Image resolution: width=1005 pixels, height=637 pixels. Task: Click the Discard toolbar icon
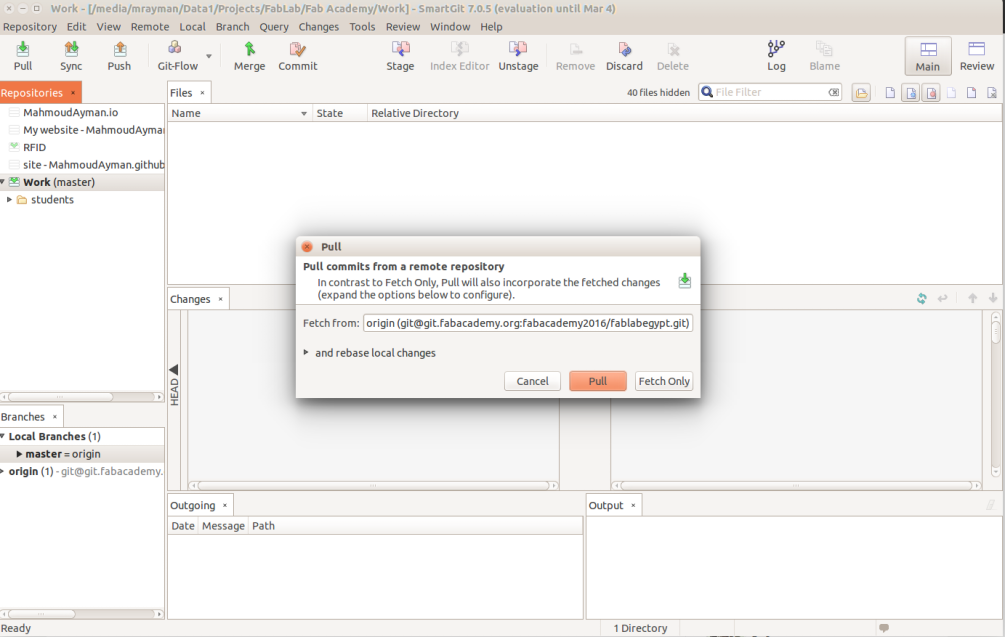coord(624,56)
